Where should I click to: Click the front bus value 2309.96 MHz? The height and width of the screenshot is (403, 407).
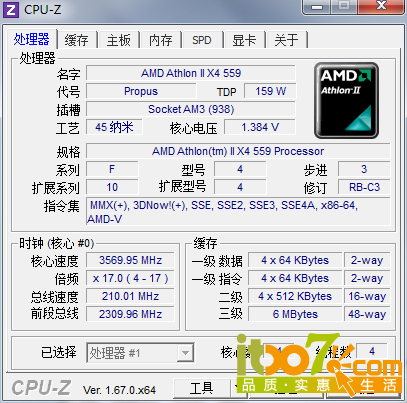pyautogui.click(x=130, y=314)
